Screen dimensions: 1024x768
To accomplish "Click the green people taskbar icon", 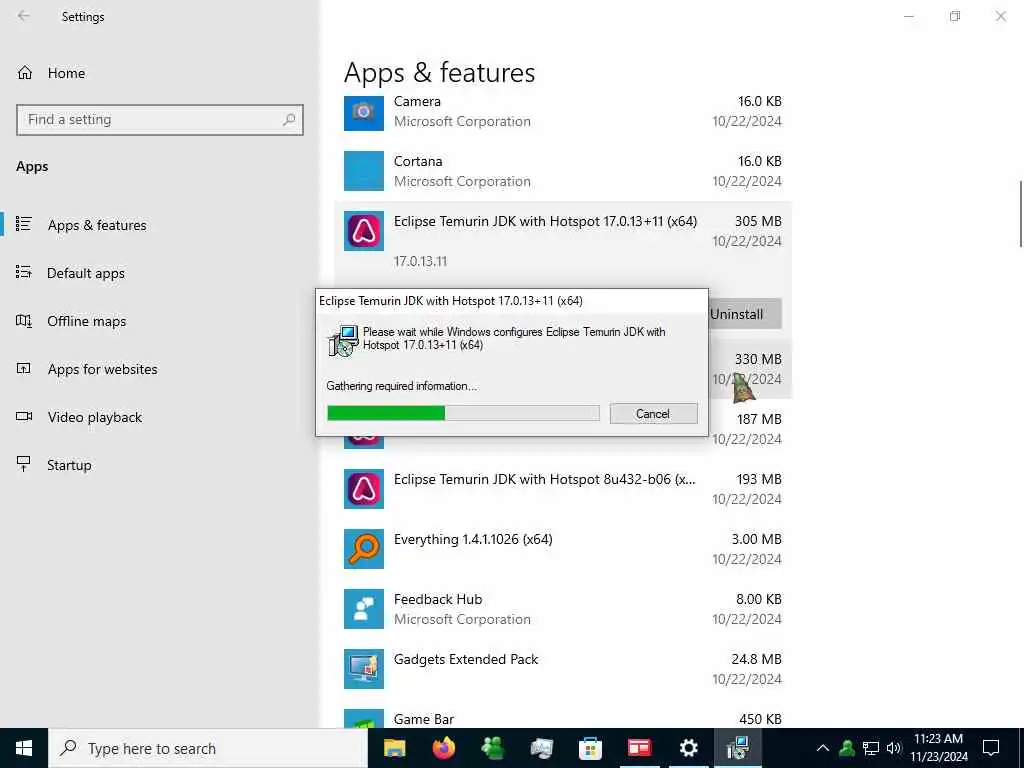I will (x=492, y=748).
